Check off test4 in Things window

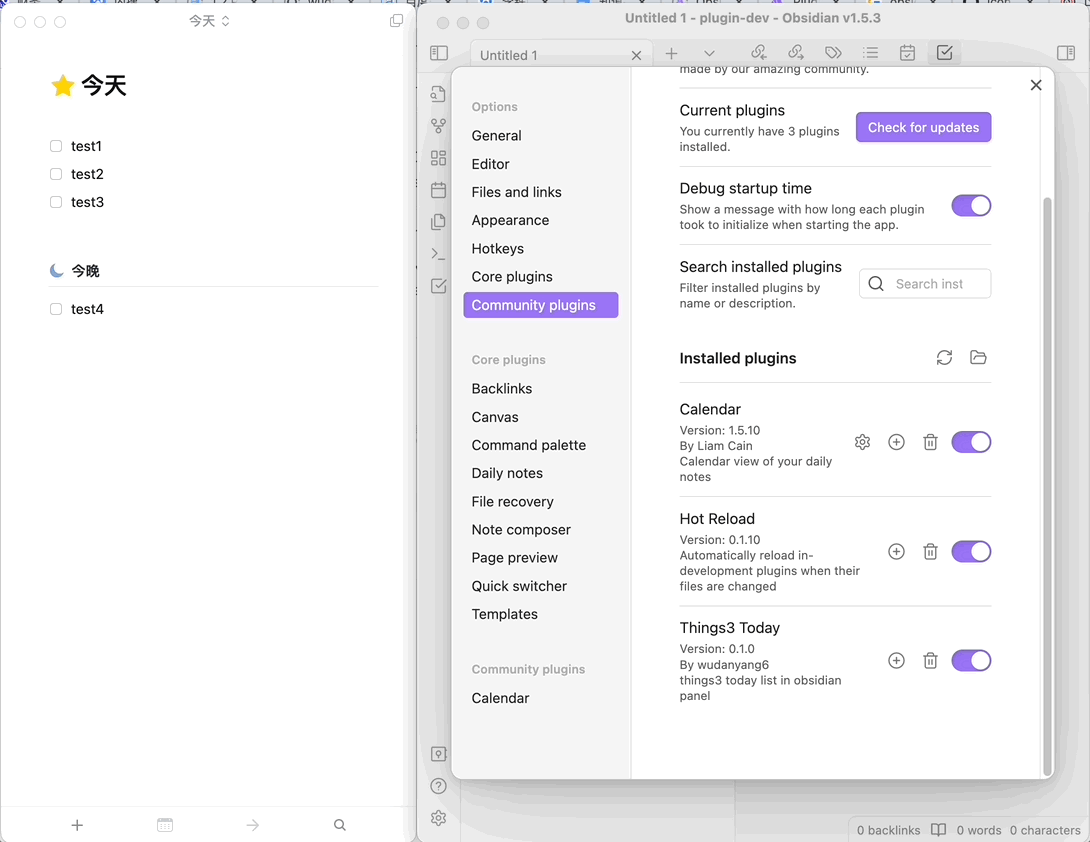[56, 309]
